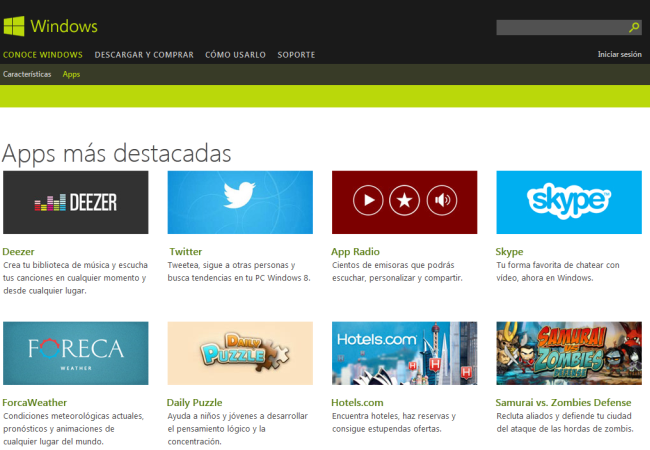Follow the Deezer title link
This screenshot has width=650, height=450.
click(18, 252)
